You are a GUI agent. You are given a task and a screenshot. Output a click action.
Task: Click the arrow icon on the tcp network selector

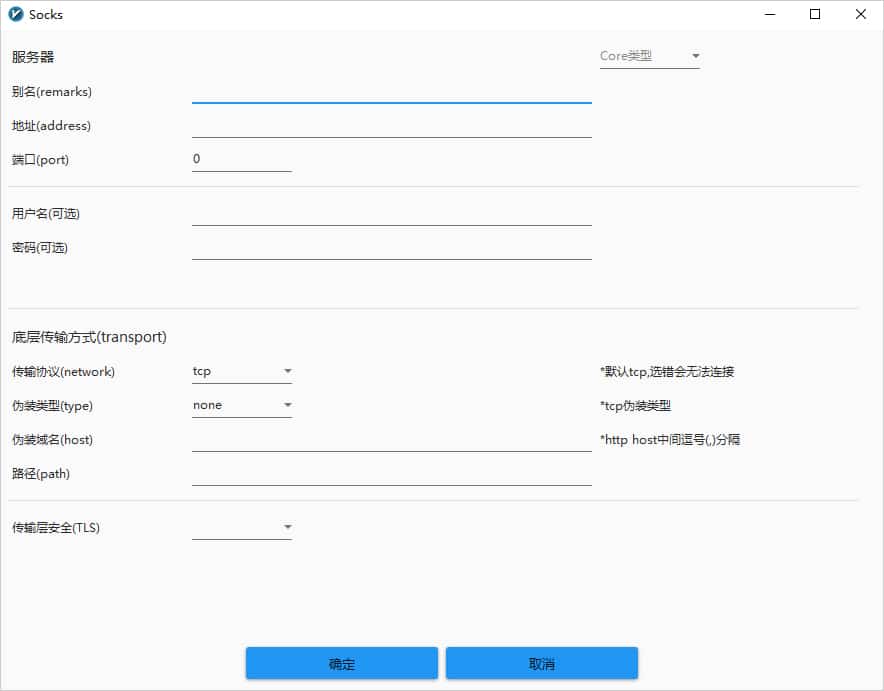[x=287, y=370]
